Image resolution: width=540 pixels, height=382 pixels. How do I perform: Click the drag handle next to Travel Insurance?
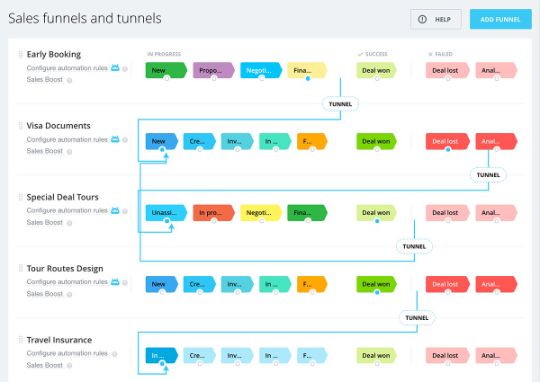pos(20,340)
